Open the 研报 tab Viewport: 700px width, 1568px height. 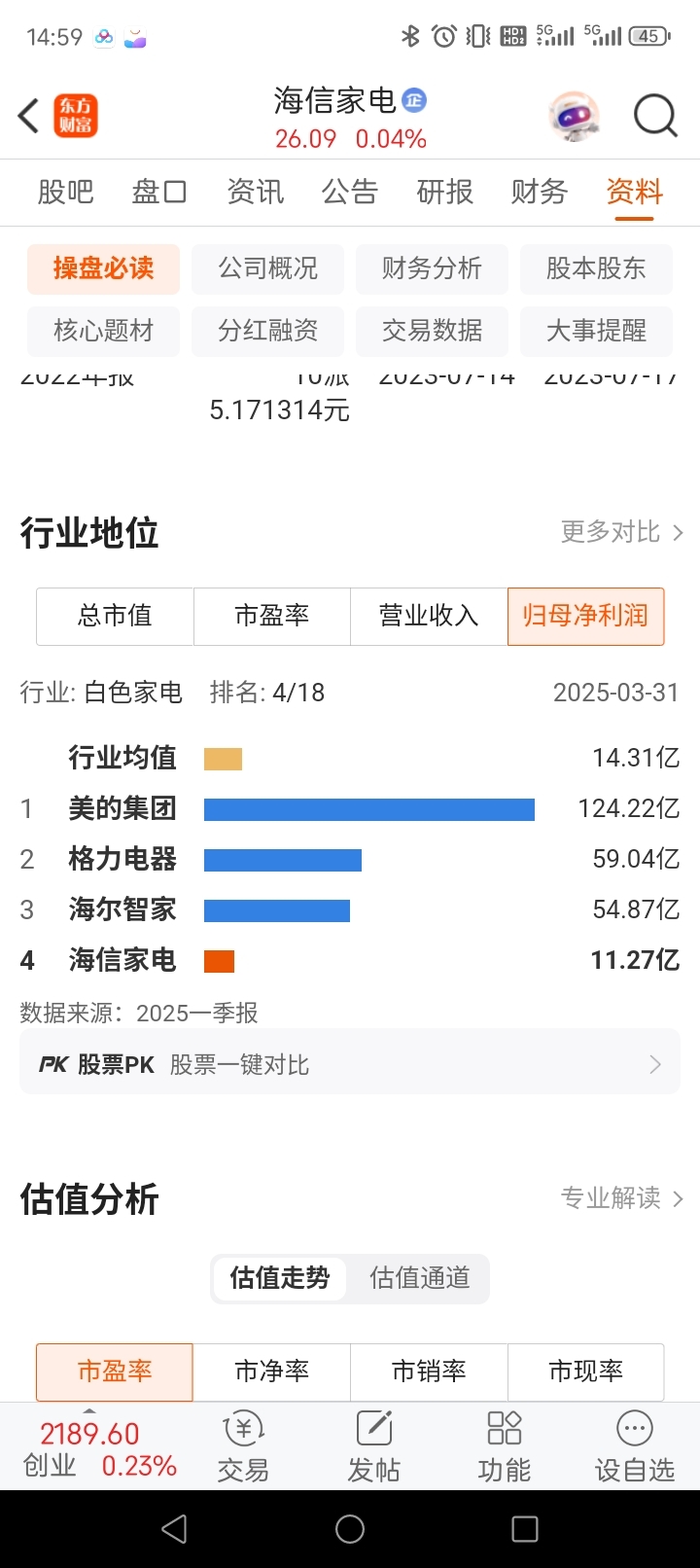click(x=444, y=192)
